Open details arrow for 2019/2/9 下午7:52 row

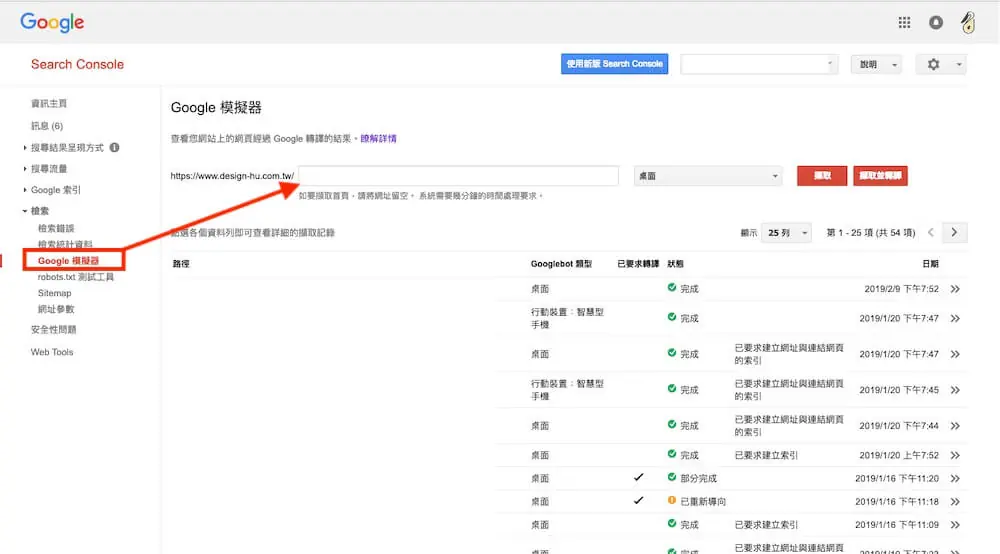[x=955, y=289]
